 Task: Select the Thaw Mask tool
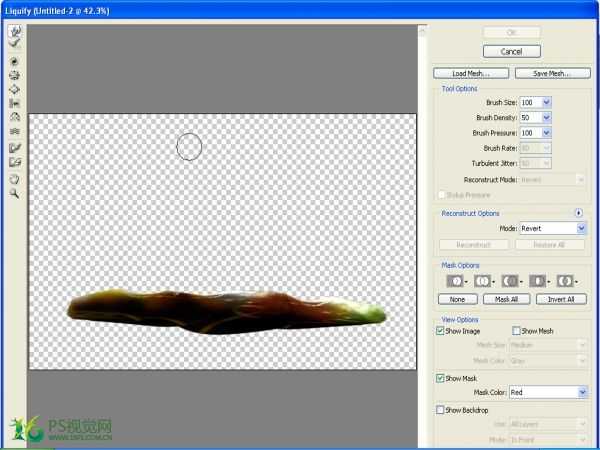(15, 163)
